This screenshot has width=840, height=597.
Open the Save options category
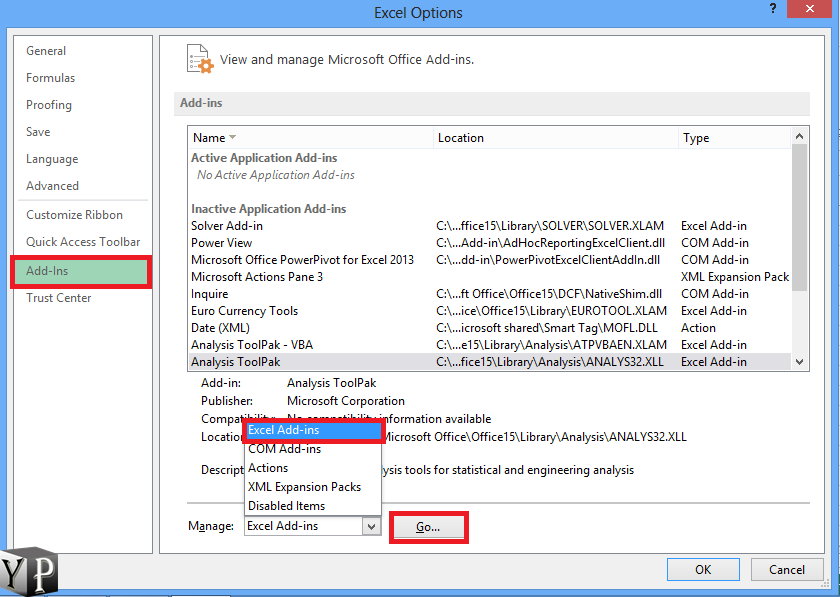coord(38,132)
